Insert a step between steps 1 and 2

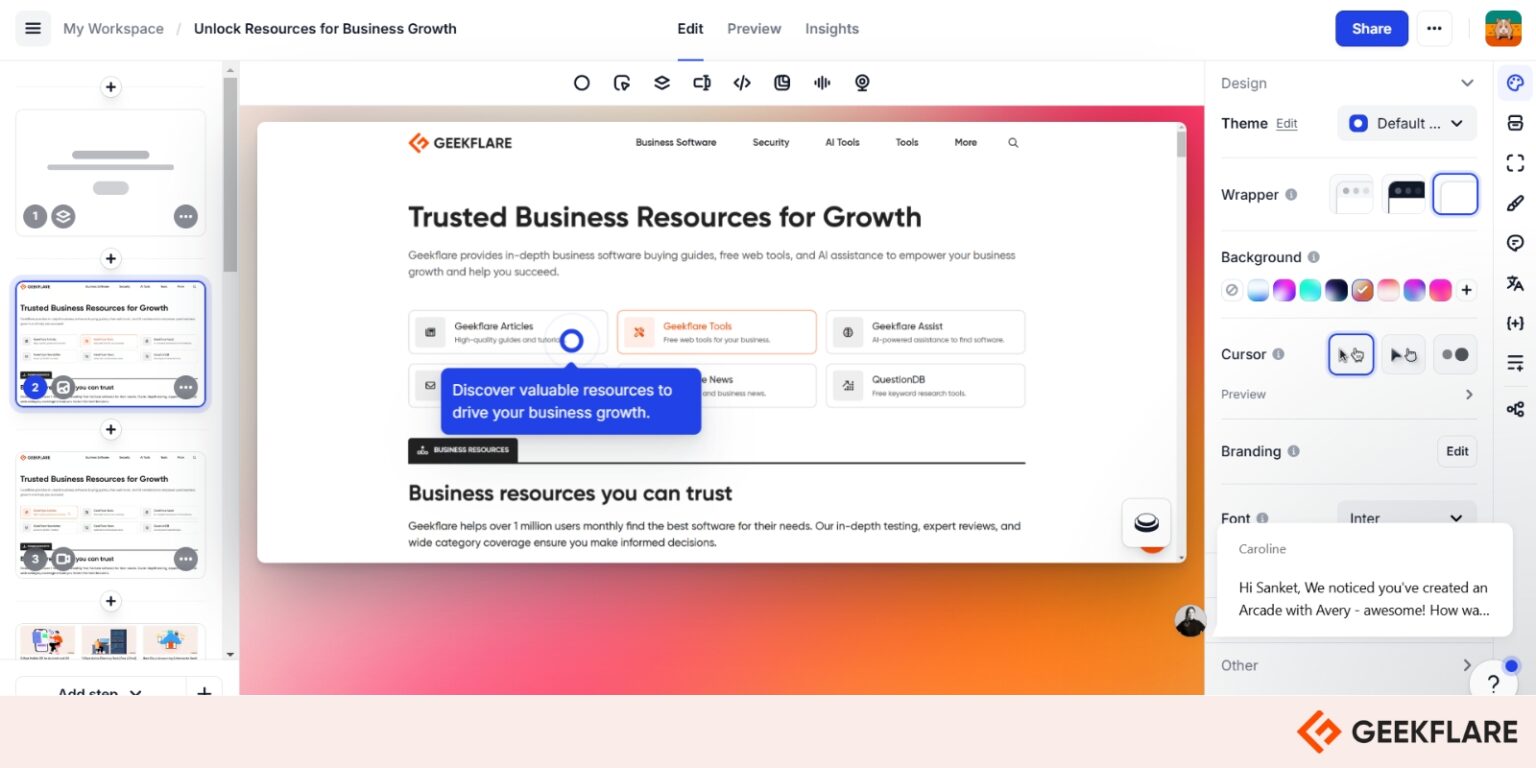point(111,259)
